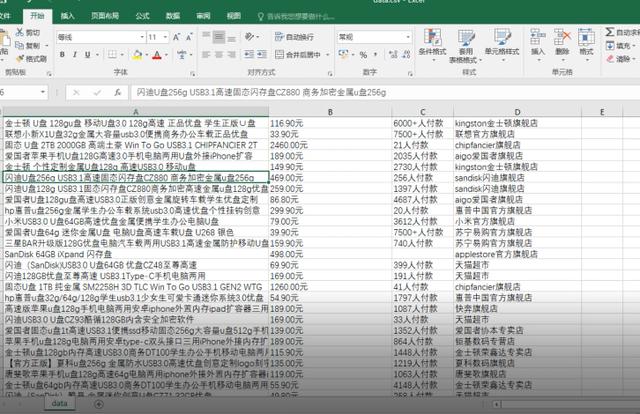Apply accounting currency format
The image size is (640, 414).
(x=343, y=55)
